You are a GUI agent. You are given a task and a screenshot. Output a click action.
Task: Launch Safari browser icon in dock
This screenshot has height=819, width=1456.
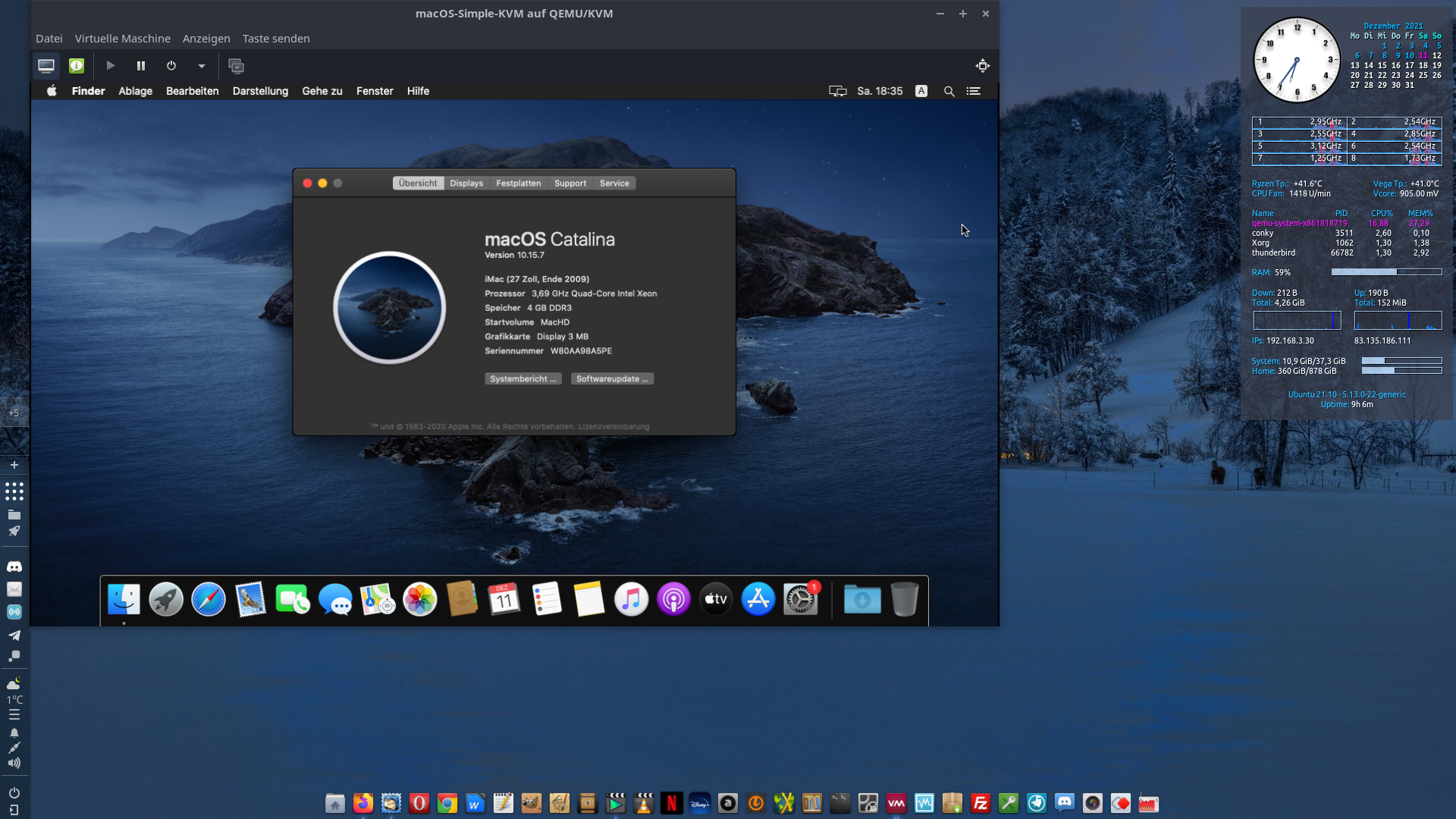(x=208, y=600)
